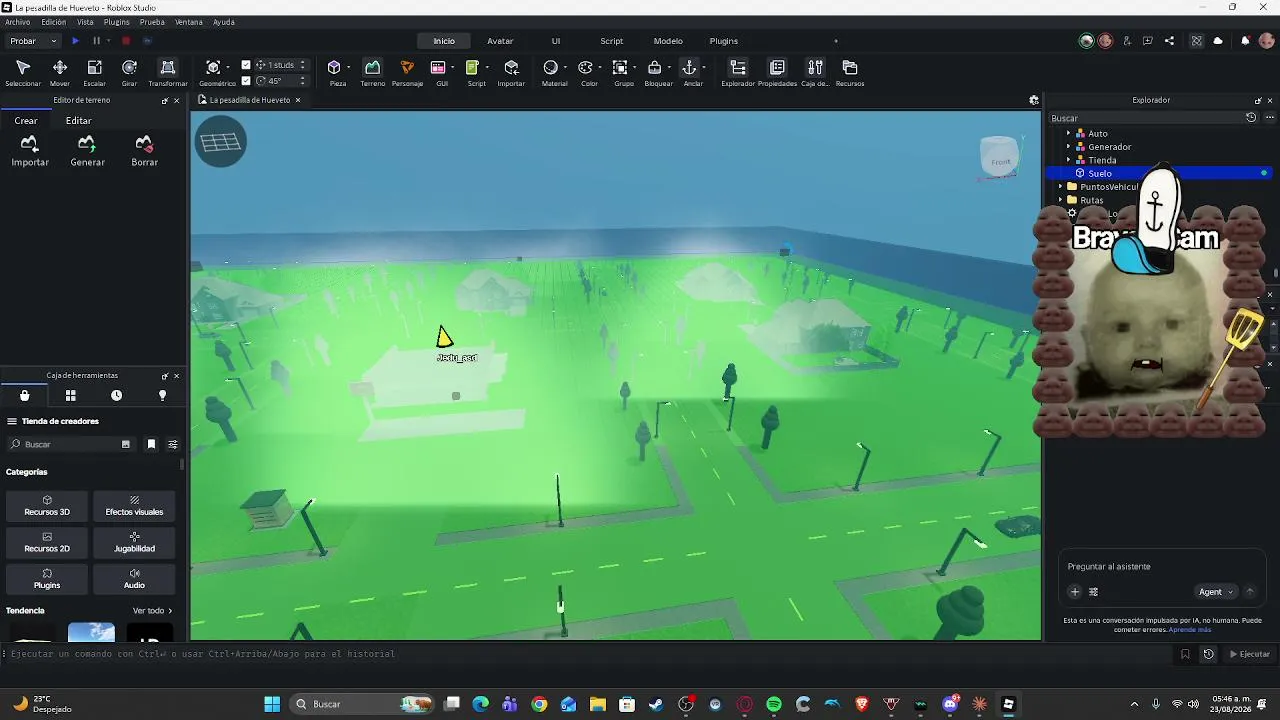Open the Jugabilidad category
The image size is (1280, 720).
pyautogui.click(x=134, y=543)
